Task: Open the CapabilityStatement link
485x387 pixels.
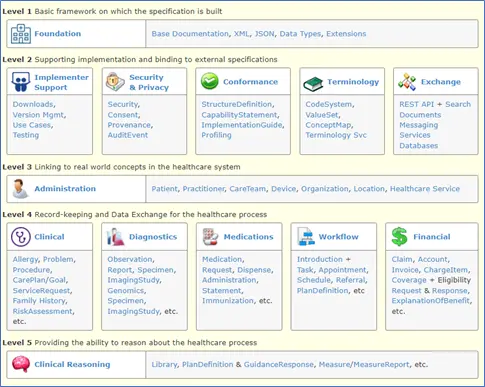Action: click(x=239, y=115)
